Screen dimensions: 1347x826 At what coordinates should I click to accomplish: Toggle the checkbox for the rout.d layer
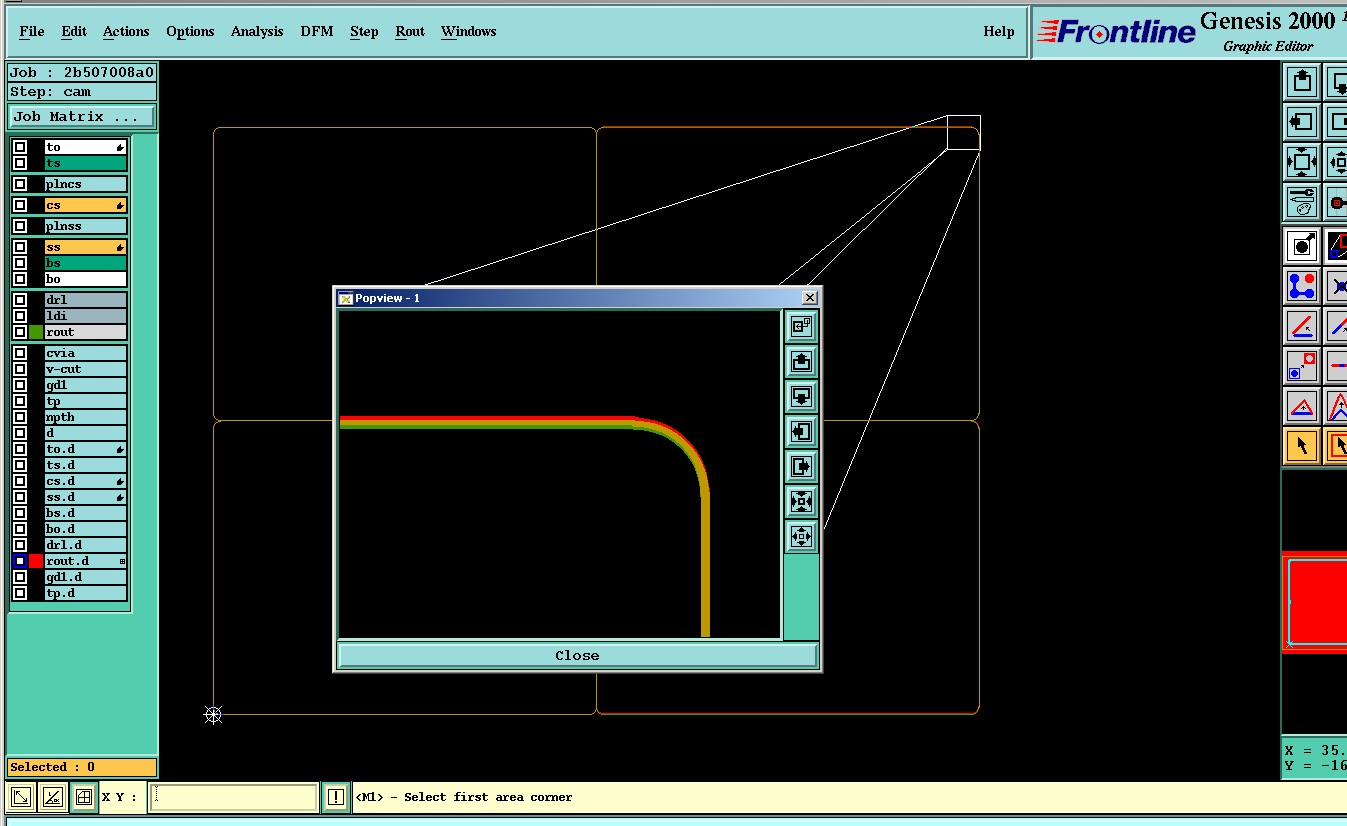pyautogui.click(x=20, y=561)
